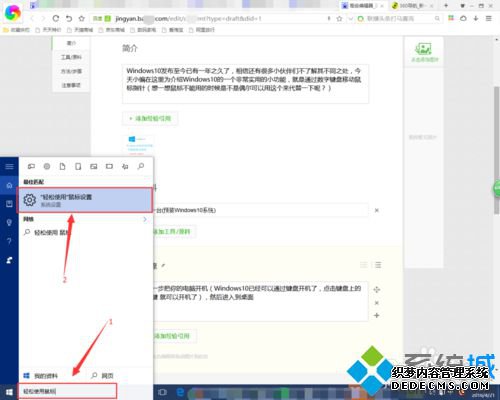Image resolution: width=500 pixels, height=400 pixels.
Task: Click the search filter magnifier icon
Action: point(141,166)
